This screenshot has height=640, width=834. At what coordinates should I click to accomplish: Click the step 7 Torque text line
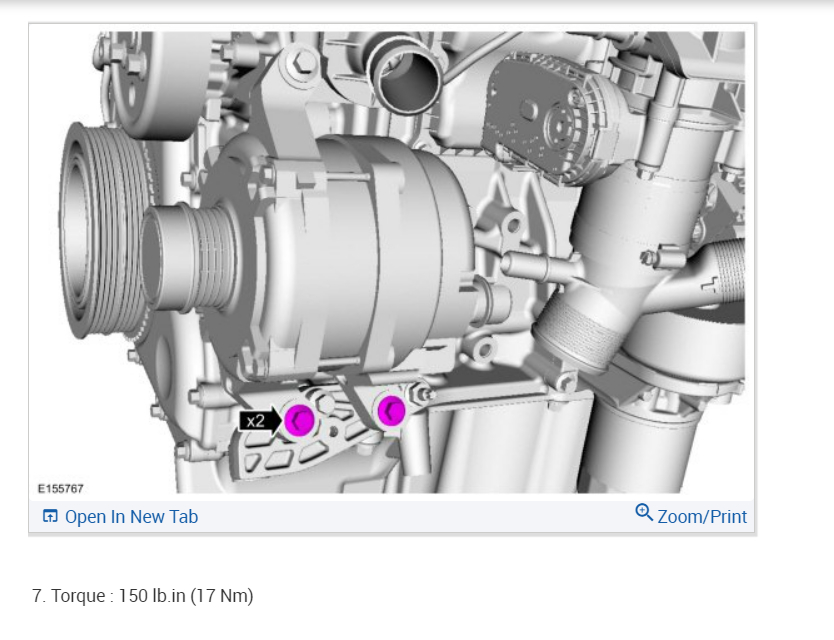(143, 595)
